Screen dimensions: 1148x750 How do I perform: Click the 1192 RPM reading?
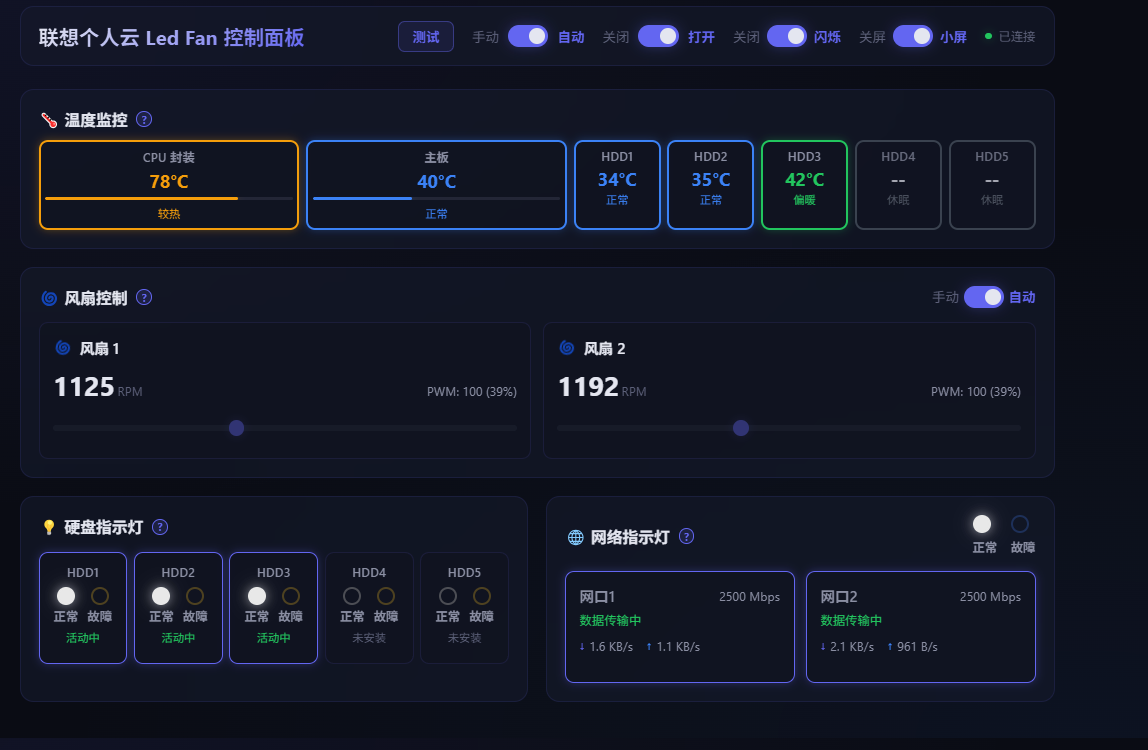[x=602, y=387]
